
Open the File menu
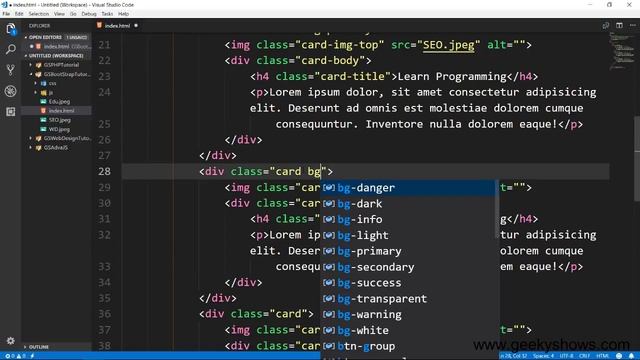point(6,14)
